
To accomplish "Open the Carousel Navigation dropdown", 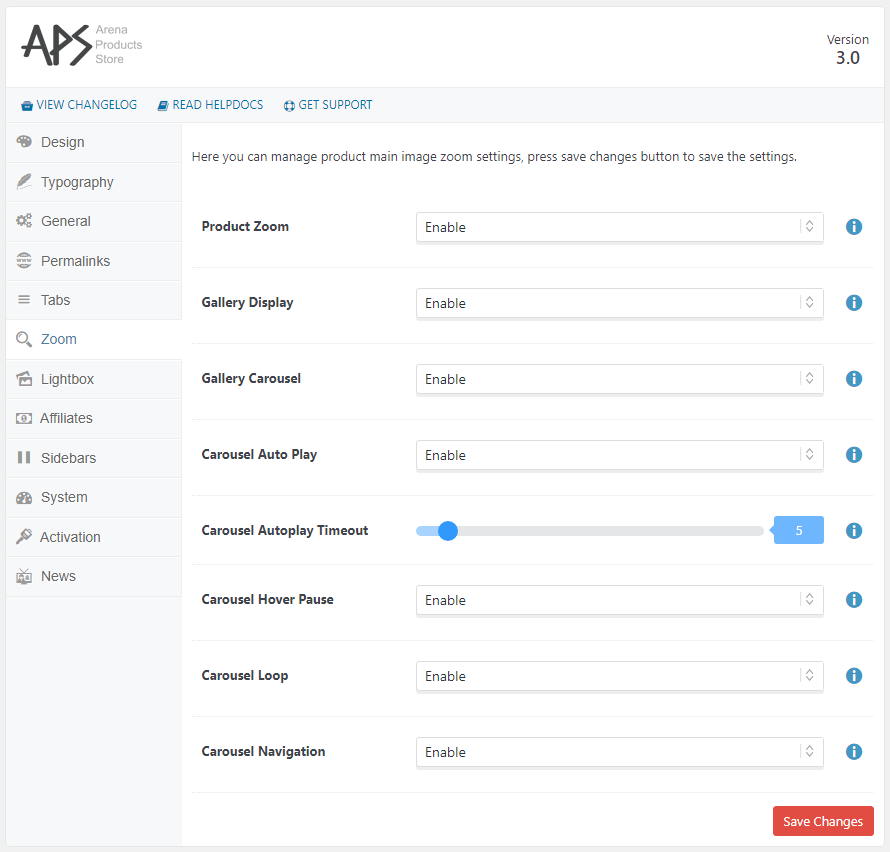I will [x=619, y=752].
